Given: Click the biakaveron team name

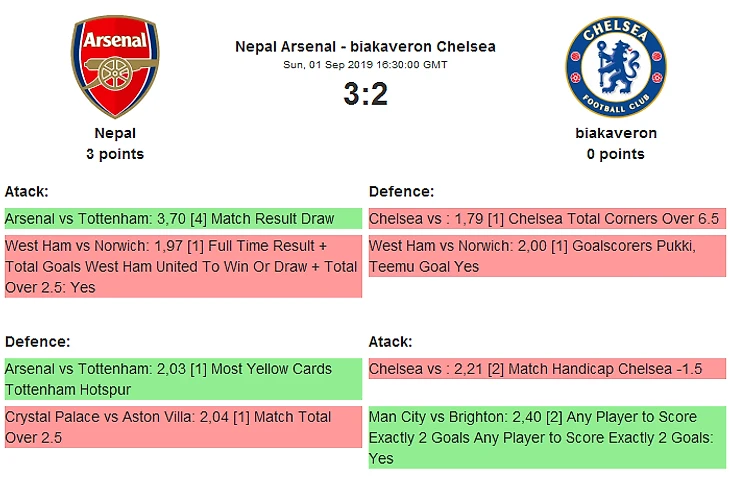Looking at the screenshot, I should 615,133.
